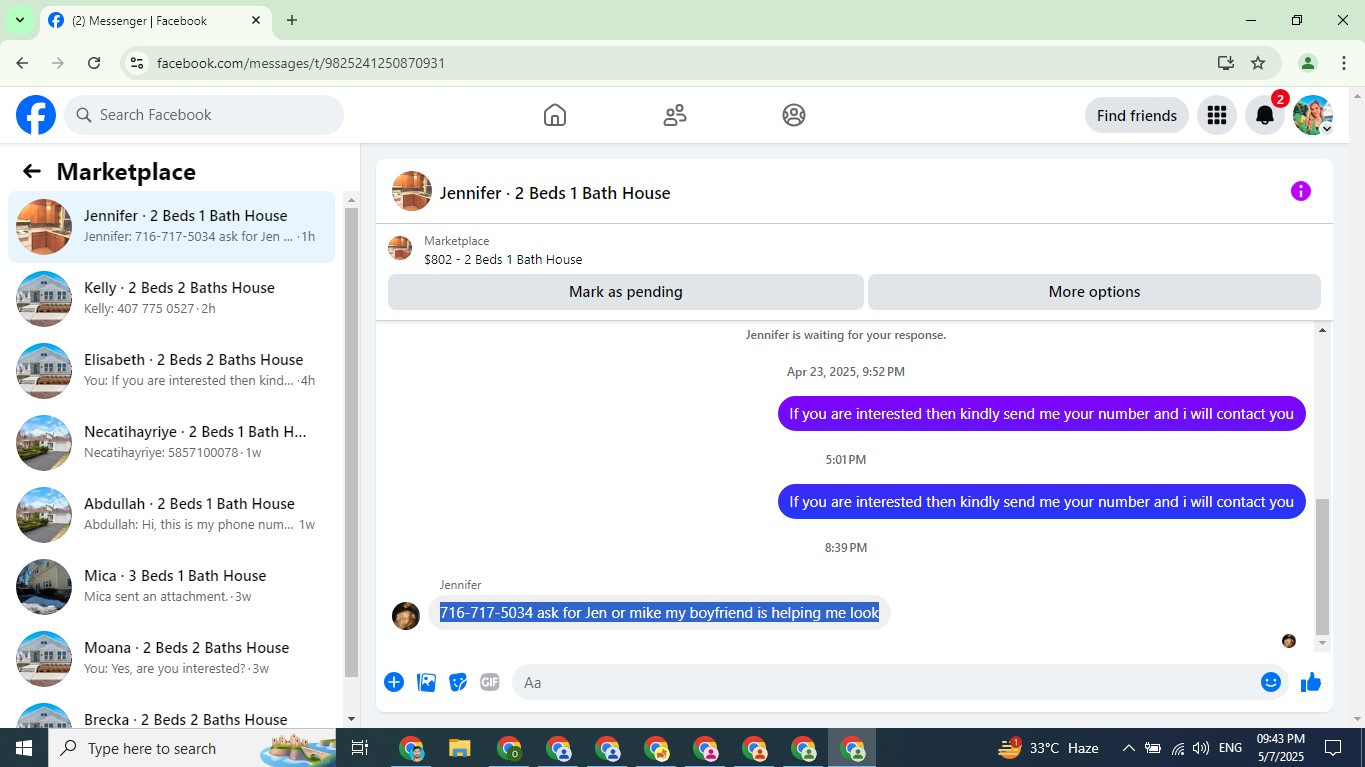The height and width of the screenshot is (767, 1365).
Task: Click browser back arrow
Action: click(22, 63)
